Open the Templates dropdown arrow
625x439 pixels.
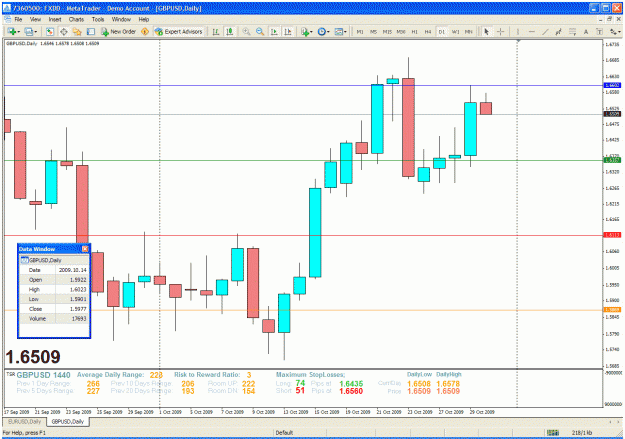[x=345, y=32]
